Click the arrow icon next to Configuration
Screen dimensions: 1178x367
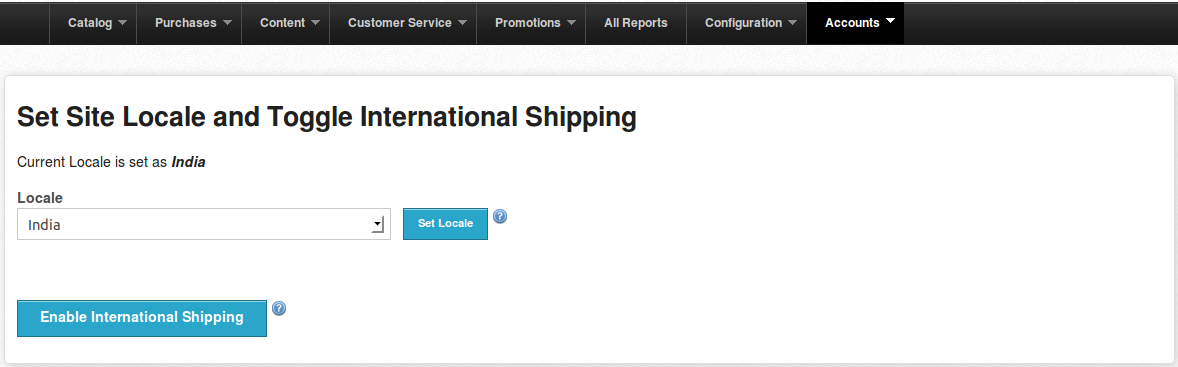tap(793, 23)
